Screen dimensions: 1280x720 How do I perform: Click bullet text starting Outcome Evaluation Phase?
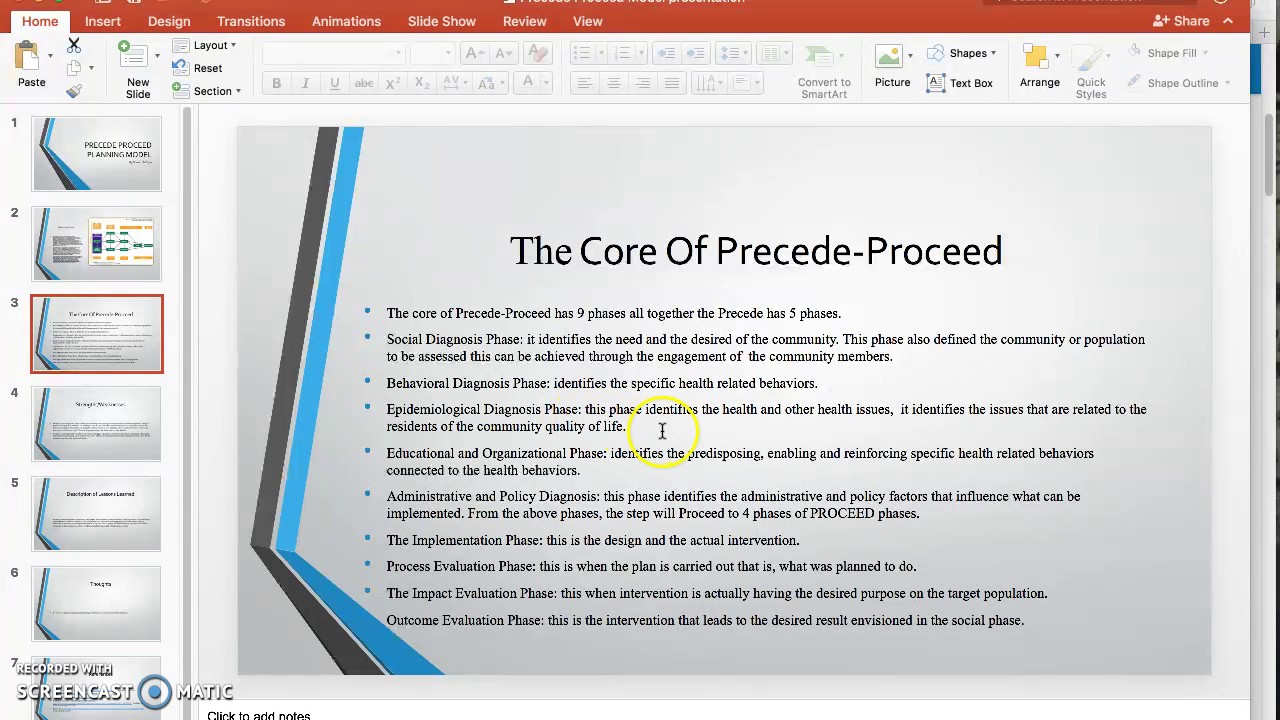point(705,620)
